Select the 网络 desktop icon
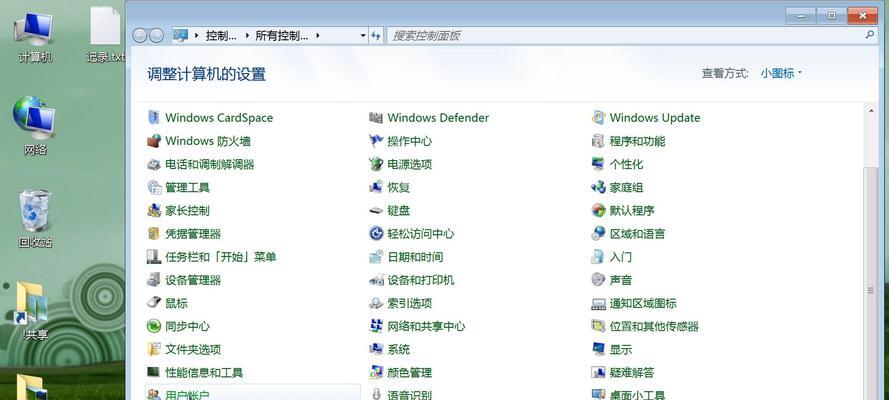 (35, 125)
